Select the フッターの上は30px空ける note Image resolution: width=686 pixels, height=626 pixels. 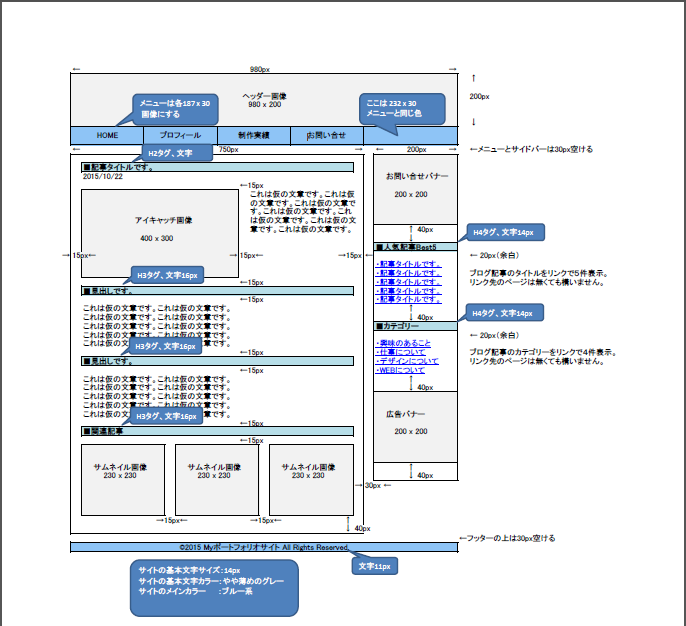[507, 538]
